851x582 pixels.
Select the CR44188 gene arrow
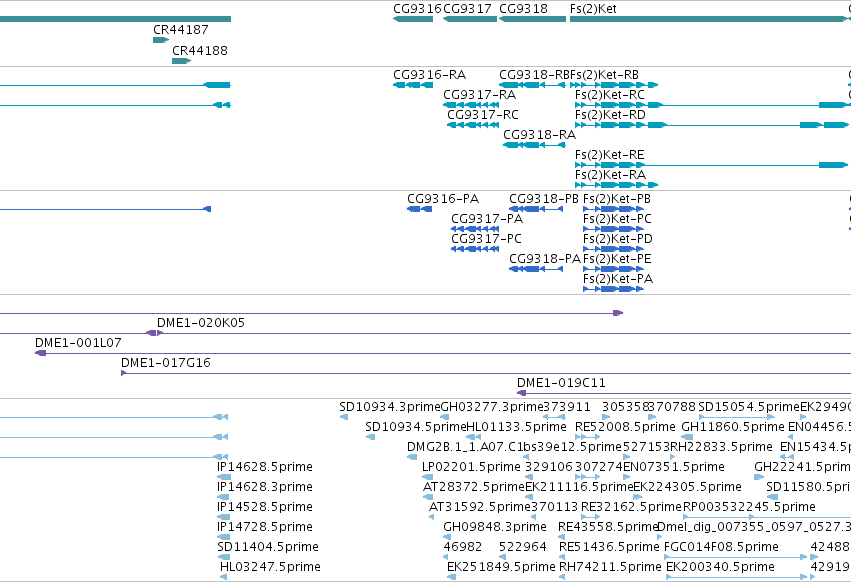pyautogui.click(x=181, y=61)
